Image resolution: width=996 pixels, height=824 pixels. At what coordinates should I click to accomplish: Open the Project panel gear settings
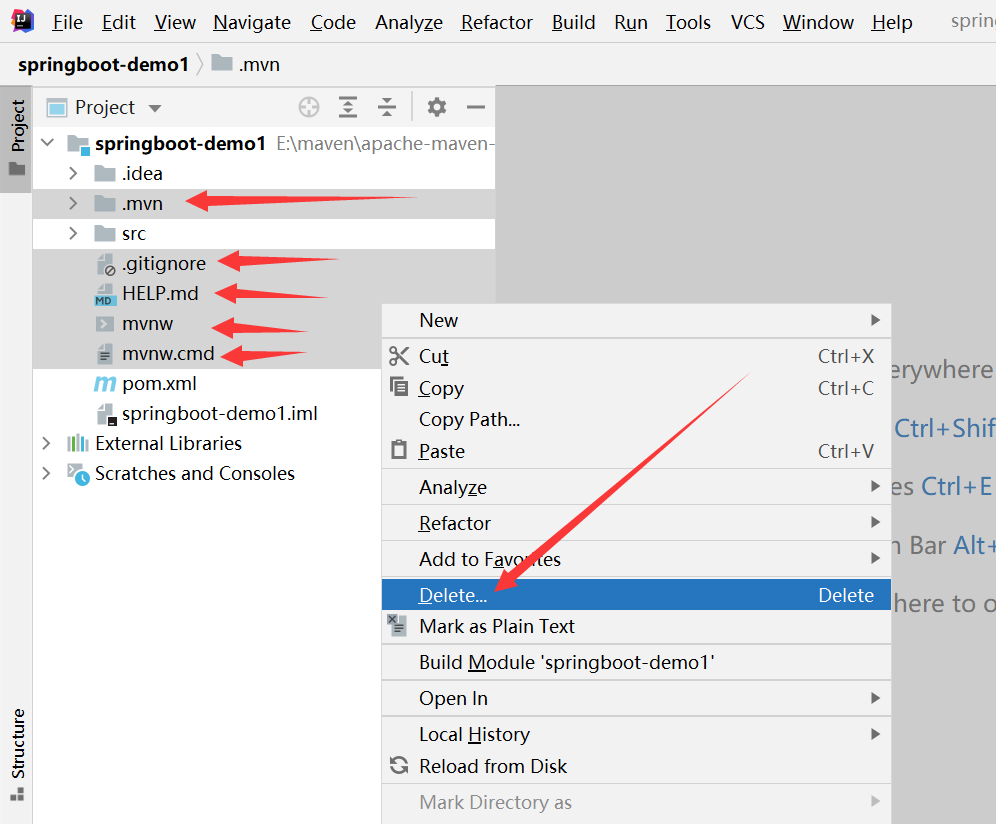[x=436, y=107]
